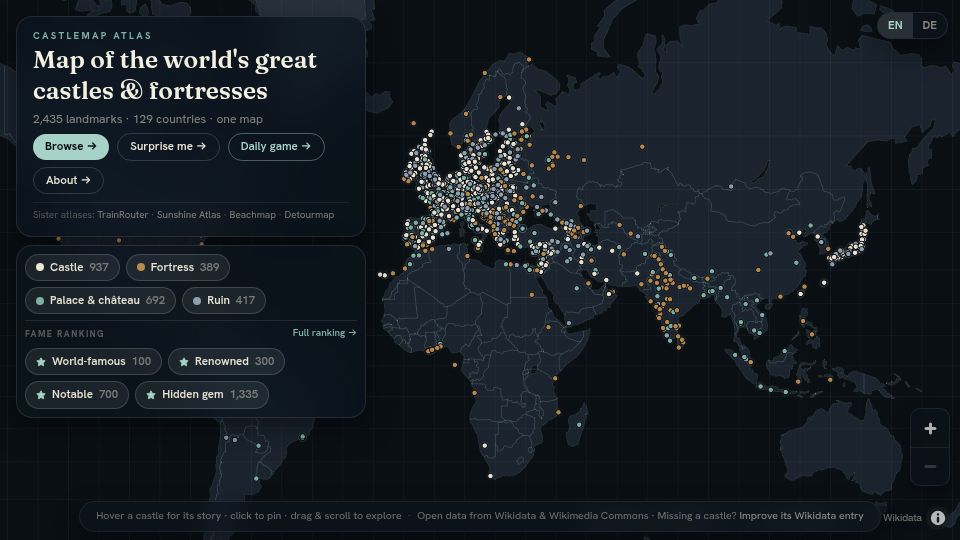Zoom out with the minus button
The width and height of the screenshot is (960, 540).
(x=930, y=467)
